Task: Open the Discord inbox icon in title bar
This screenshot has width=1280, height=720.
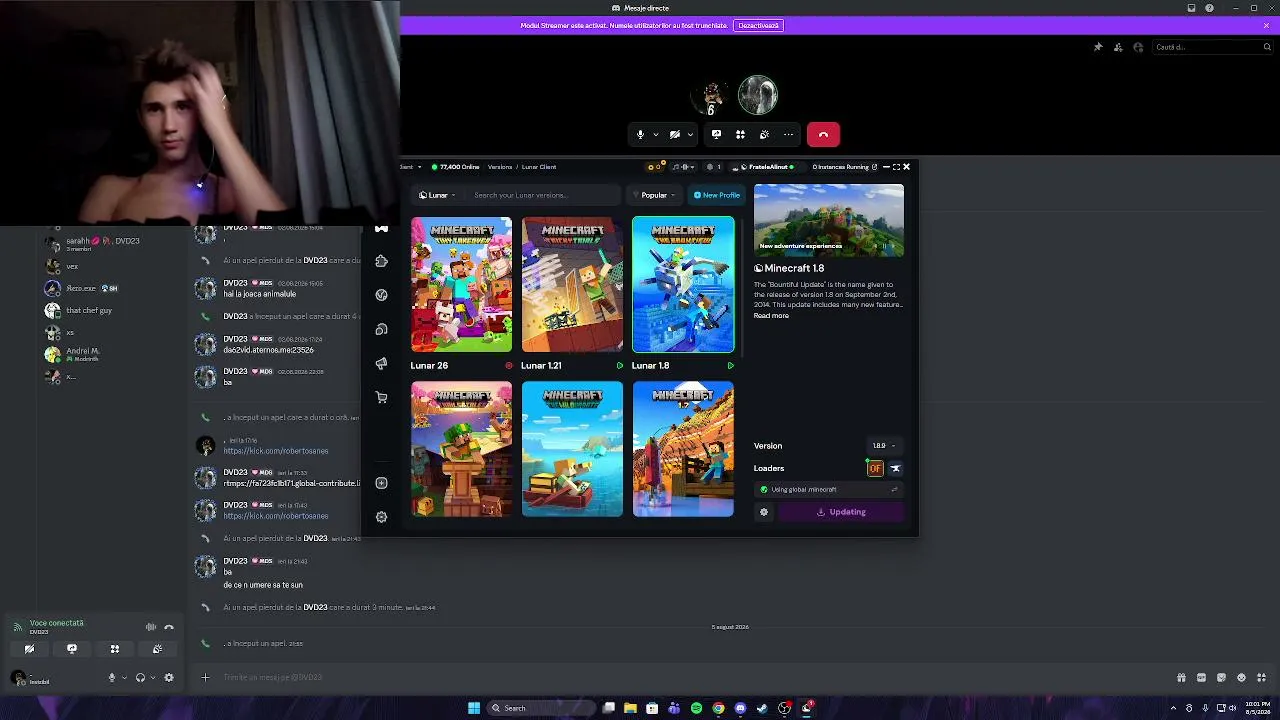Action: (1191, 8)
